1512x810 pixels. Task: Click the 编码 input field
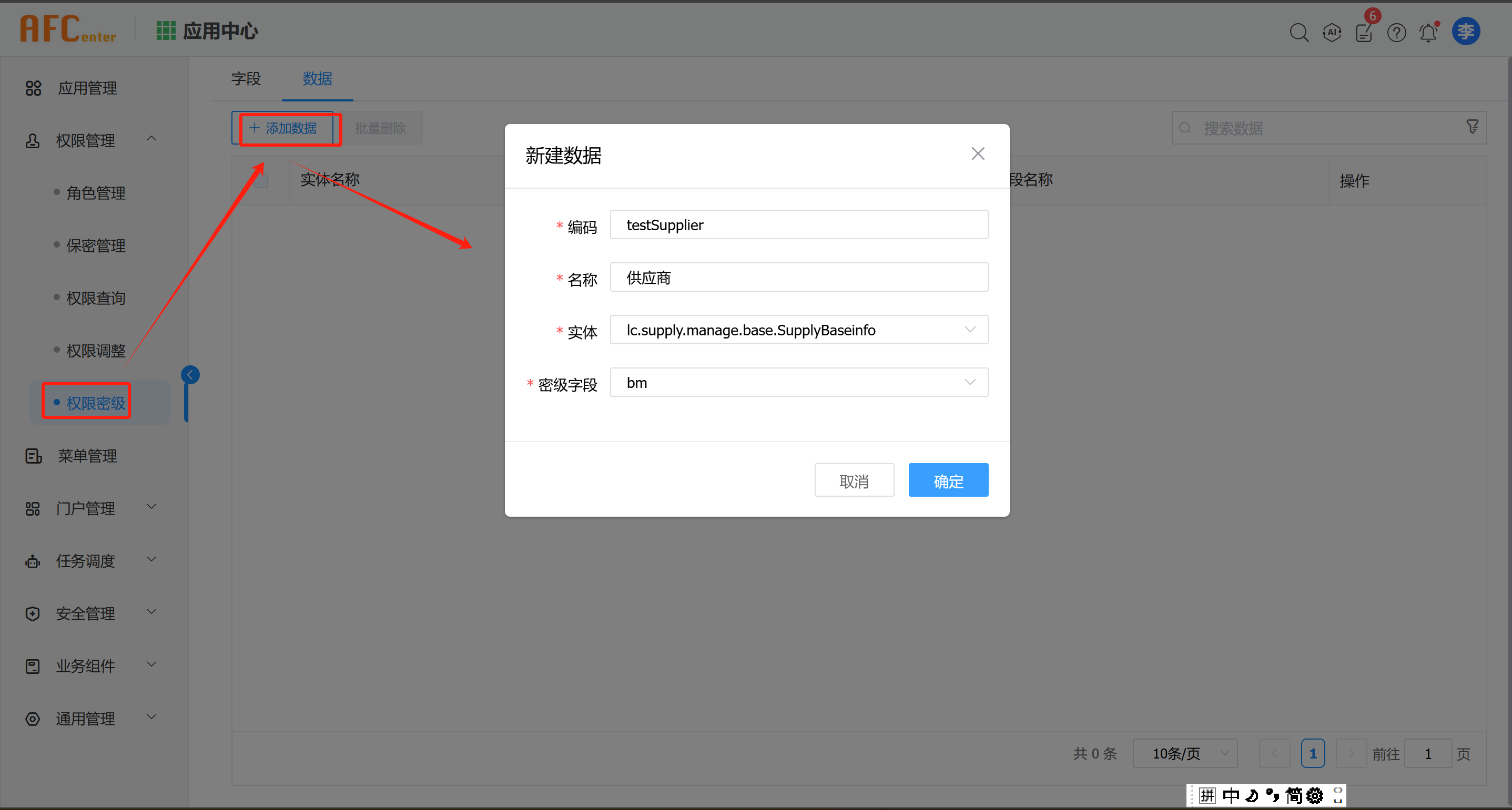pyautogui.click(x=798, y=224)
